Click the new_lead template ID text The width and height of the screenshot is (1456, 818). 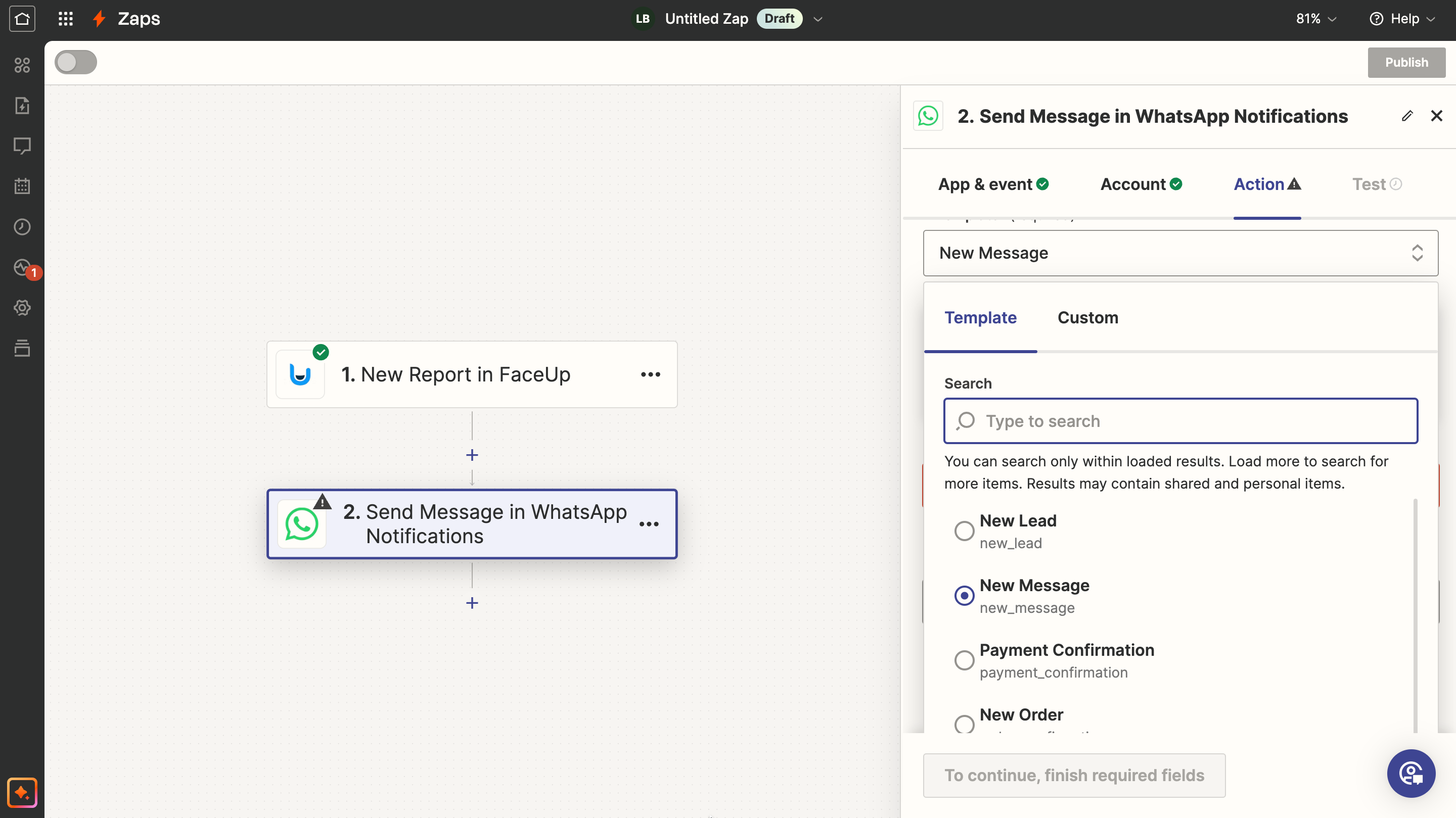pyautogui.click(x=1011, y=543)
